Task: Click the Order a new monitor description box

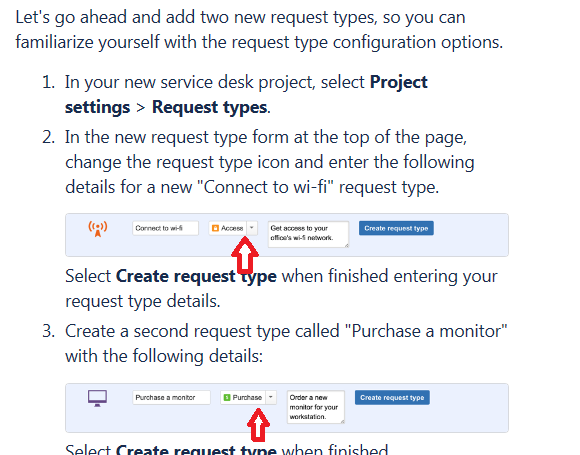Action: pyautogui.click(x=316, y=407)
